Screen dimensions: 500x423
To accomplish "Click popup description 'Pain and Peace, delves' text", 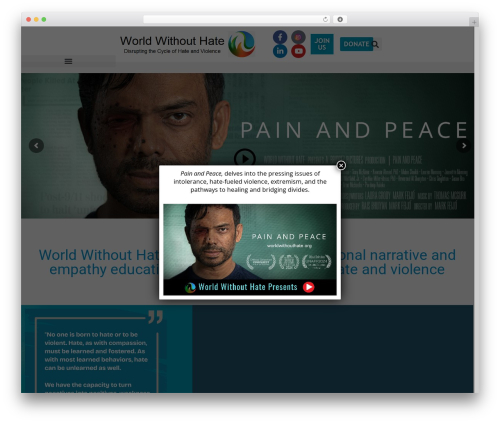I will point(250,182).
